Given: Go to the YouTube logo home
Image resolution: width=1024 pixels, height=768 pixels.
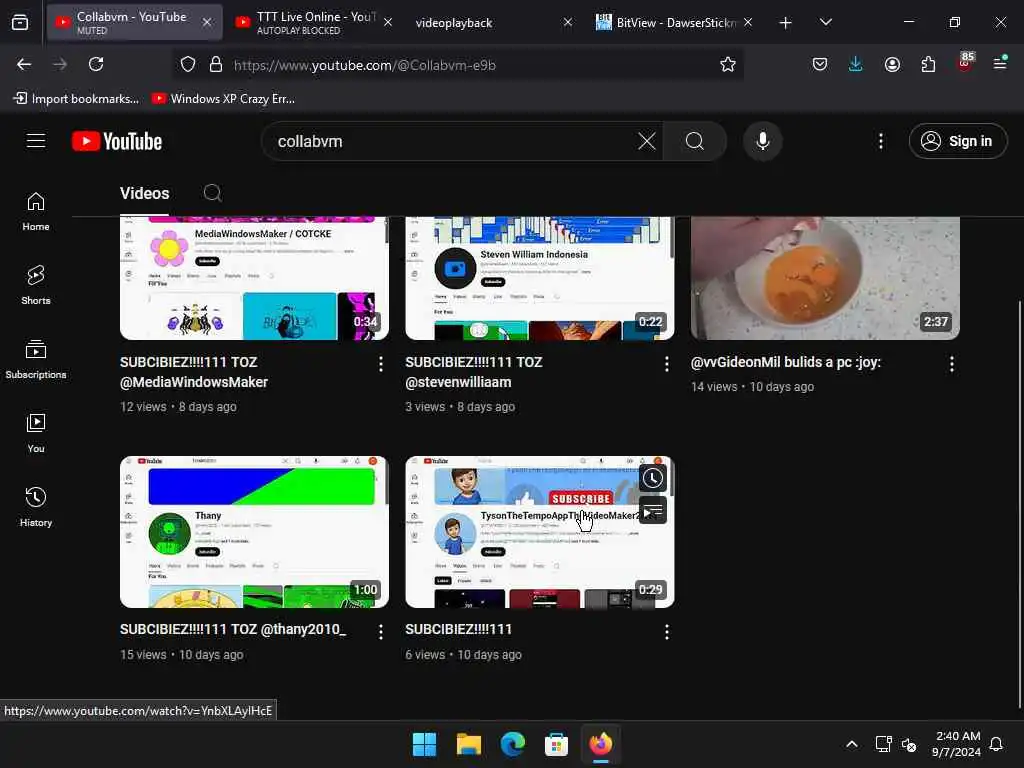Looking at the screenshot, I should click(117, 141).
